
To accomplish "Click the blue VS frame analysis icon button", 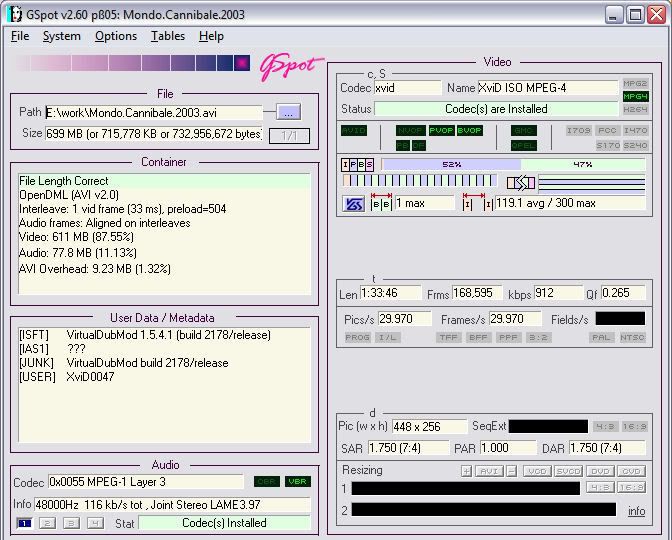I will [354, 204].
